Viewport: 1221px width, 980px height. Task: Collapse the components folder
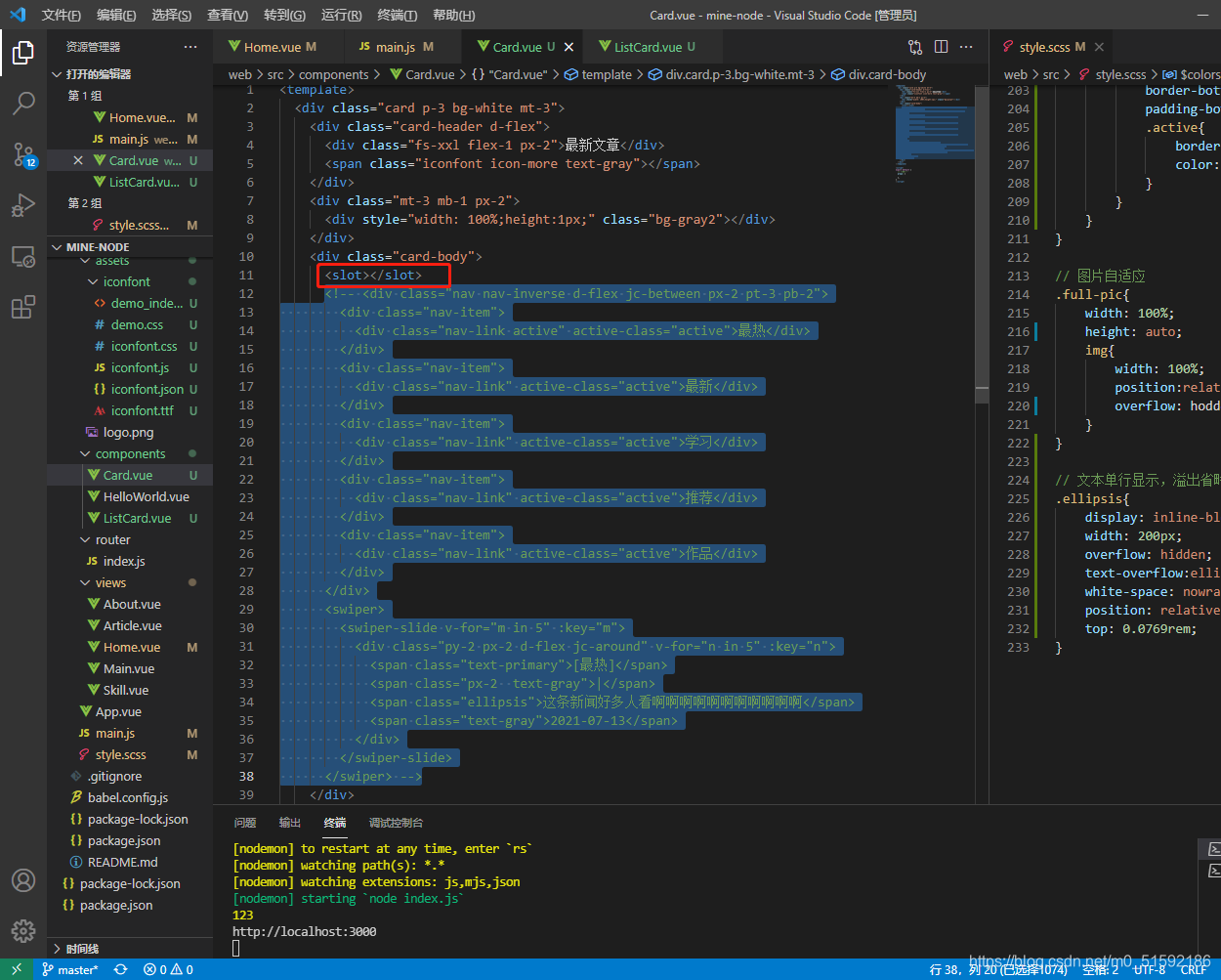[x=130, y=453]
